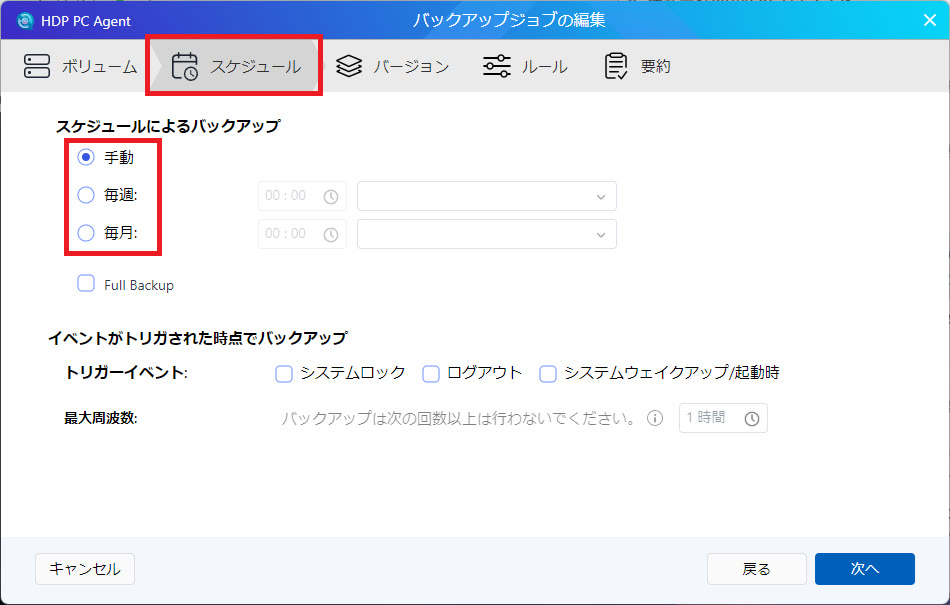
Task: Click the info icon beside maximum frequency
Action: tap(655, 418)
